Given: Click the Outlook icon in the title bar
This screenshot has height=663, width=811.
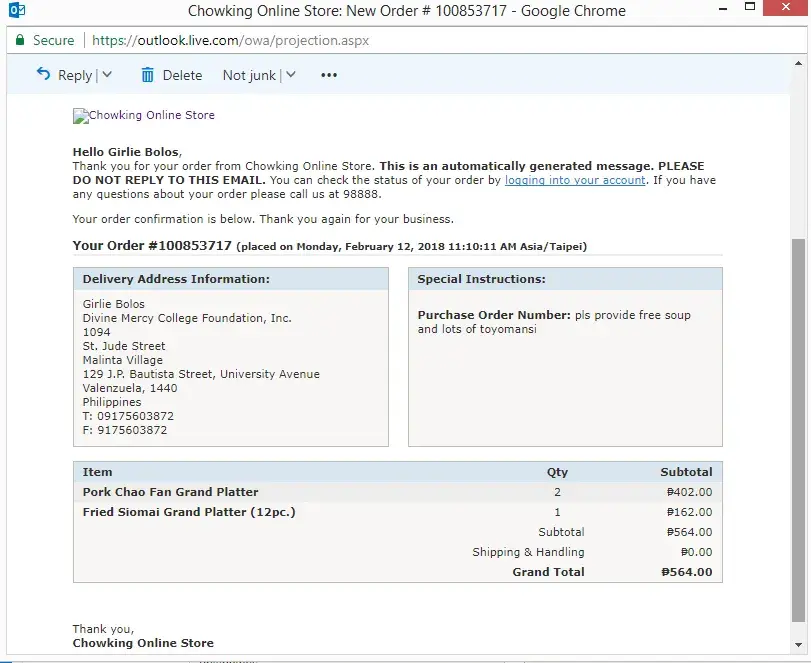Looking at the screenshot, I should pyautogui.click(x=17, y=11).
